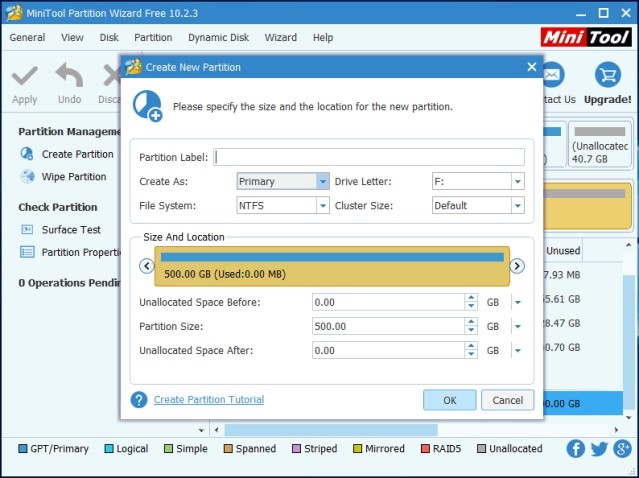Expand the Drive Letter dropdown
This screenshot has height=478, width=639.
pyautogui.click(x=517, y=182)
